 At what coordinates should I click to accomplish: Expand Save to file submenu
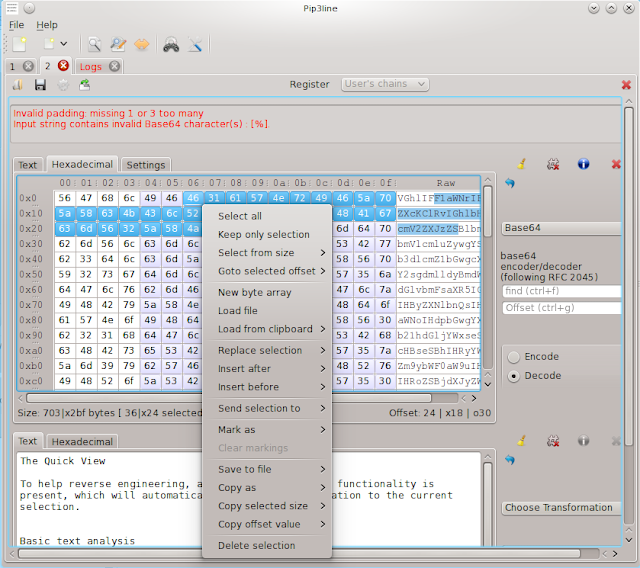(x=267, y=469)
